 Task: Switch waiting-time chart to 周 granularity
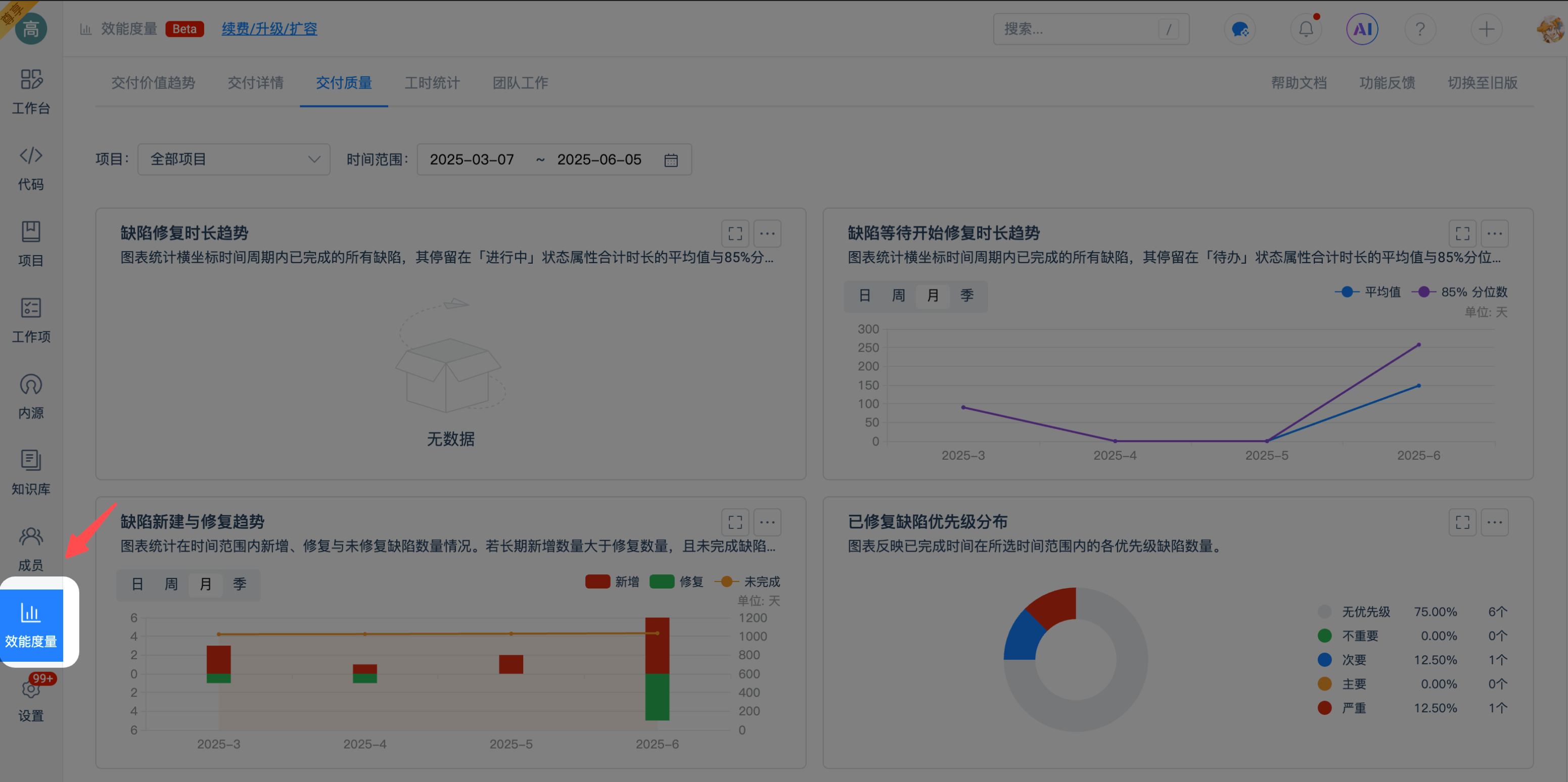coord(898,296)
